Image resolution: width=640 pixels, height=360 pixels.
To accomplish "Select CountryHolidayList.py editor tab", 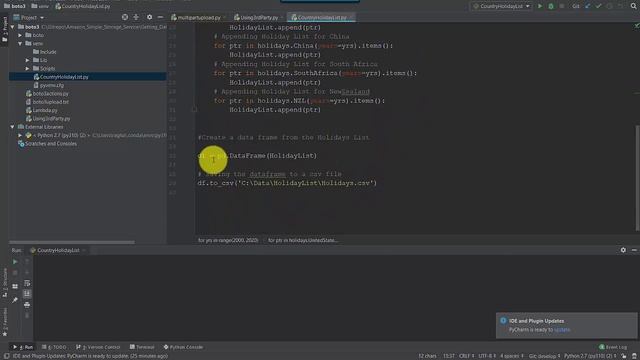I will tap(321, 18).
